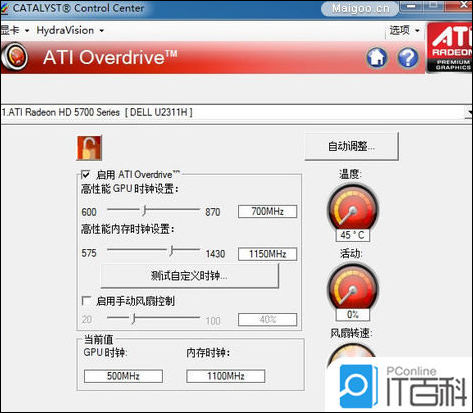Click the temperature gauge dial
473x413 pixels.
pos(353,206)
